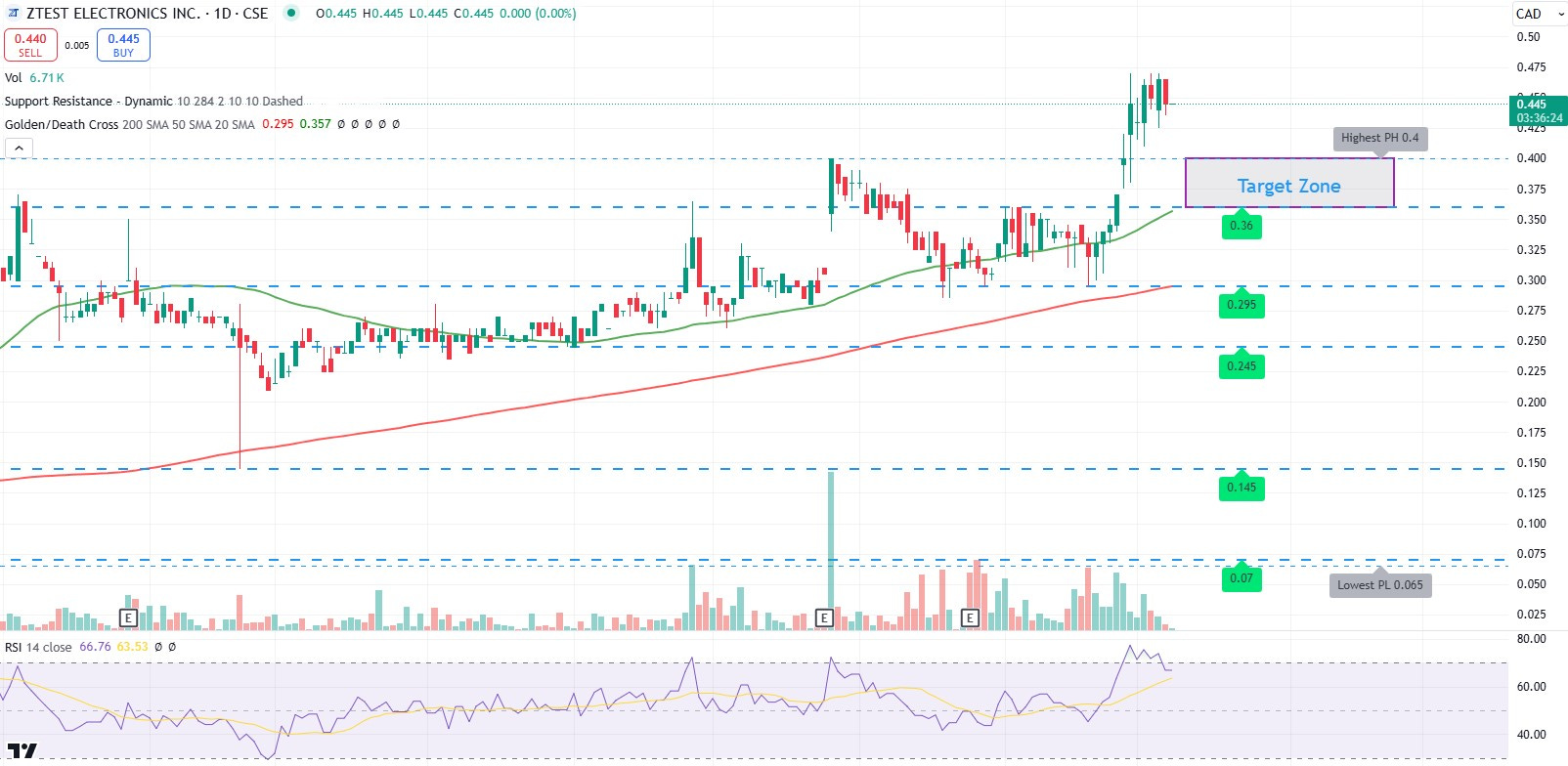
Task: Click the current price 0.445 axis tag
Action: 1539,110
